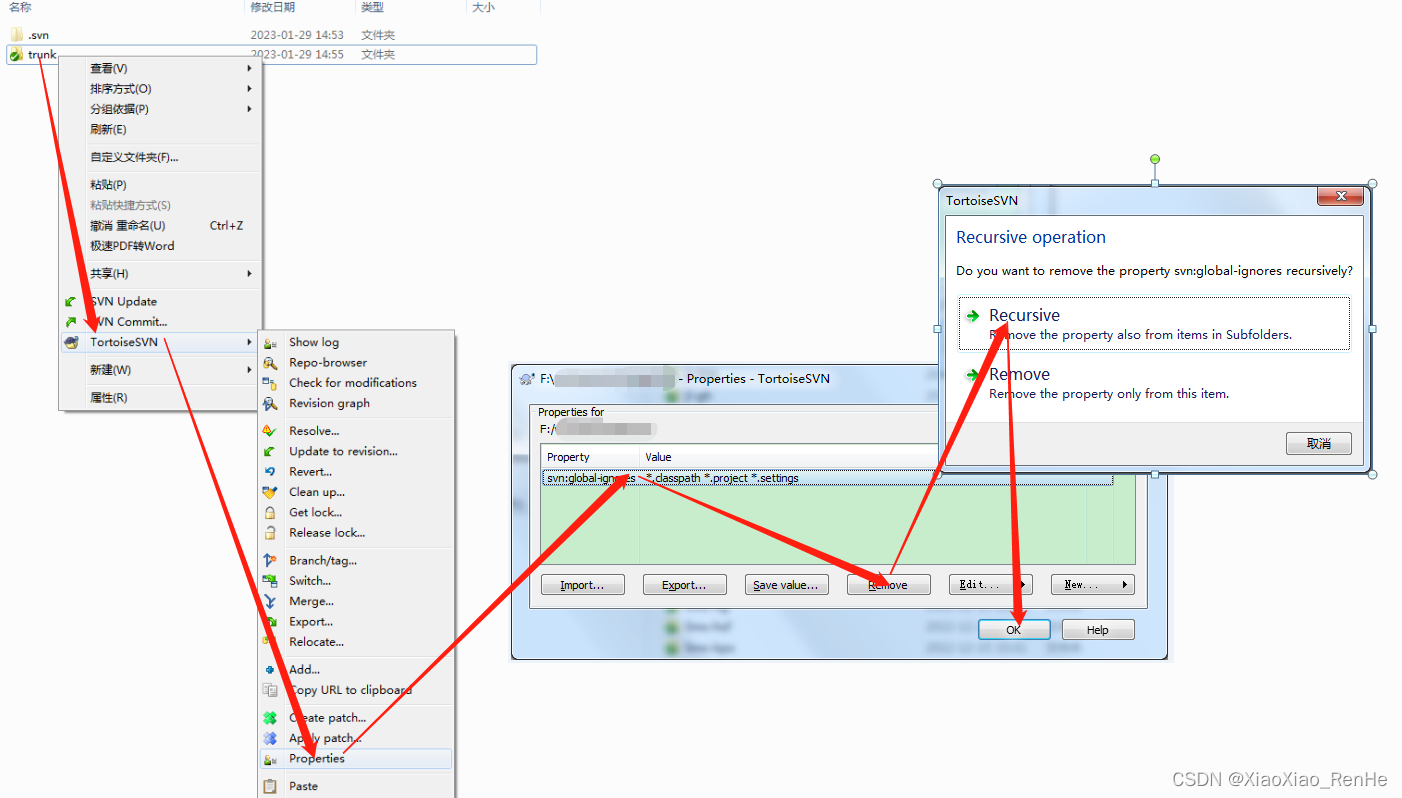Click the Show log icon
This screenshot has height=798, width=1402.
click(270, 342)
